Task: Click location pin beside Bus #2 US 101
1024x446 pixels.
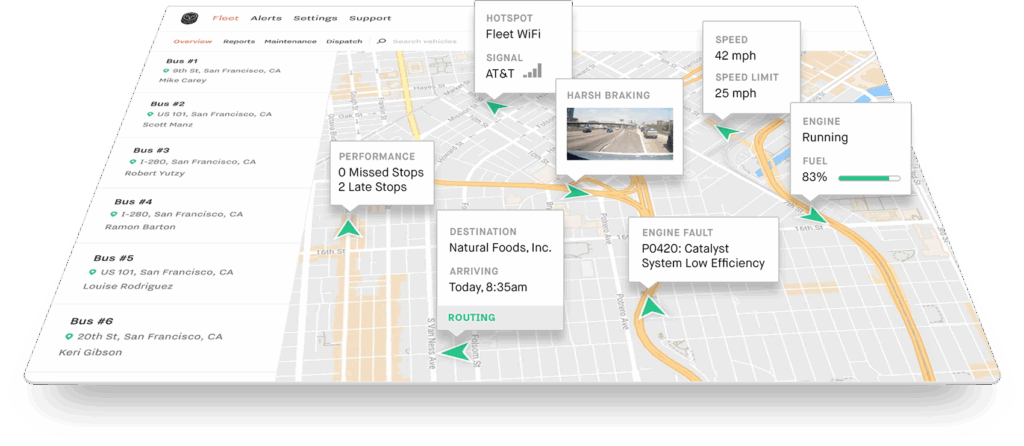Action: click(x=151, y=114)
